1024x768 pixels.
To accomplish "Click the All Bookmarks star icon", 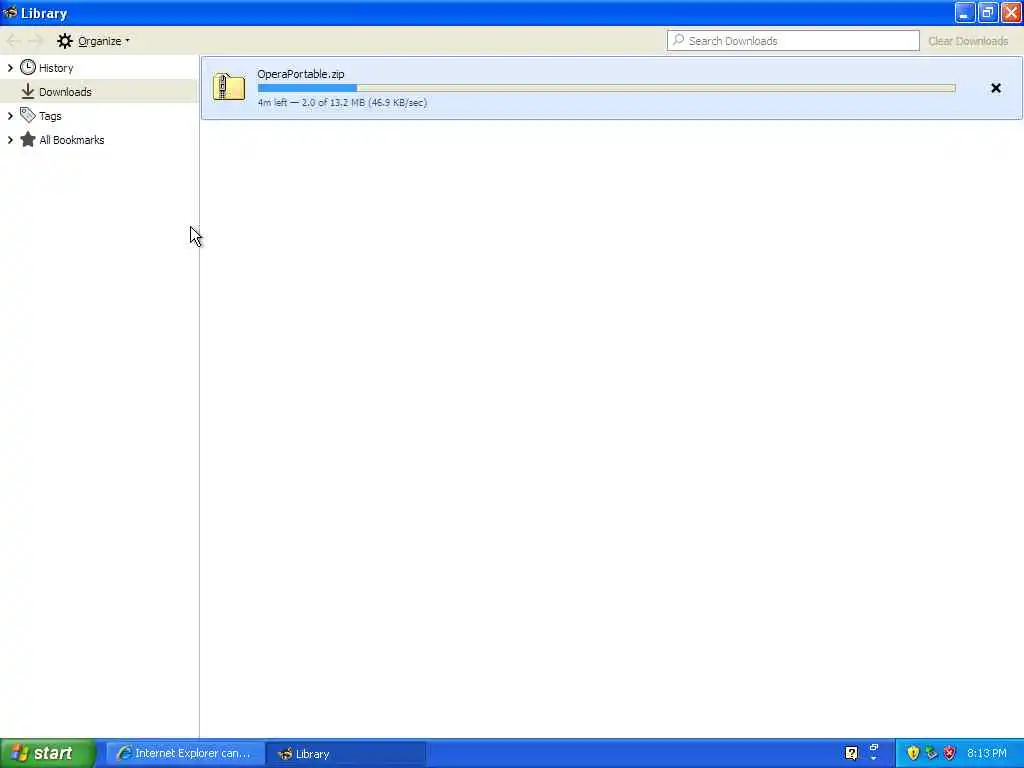I will click(27, 140).
